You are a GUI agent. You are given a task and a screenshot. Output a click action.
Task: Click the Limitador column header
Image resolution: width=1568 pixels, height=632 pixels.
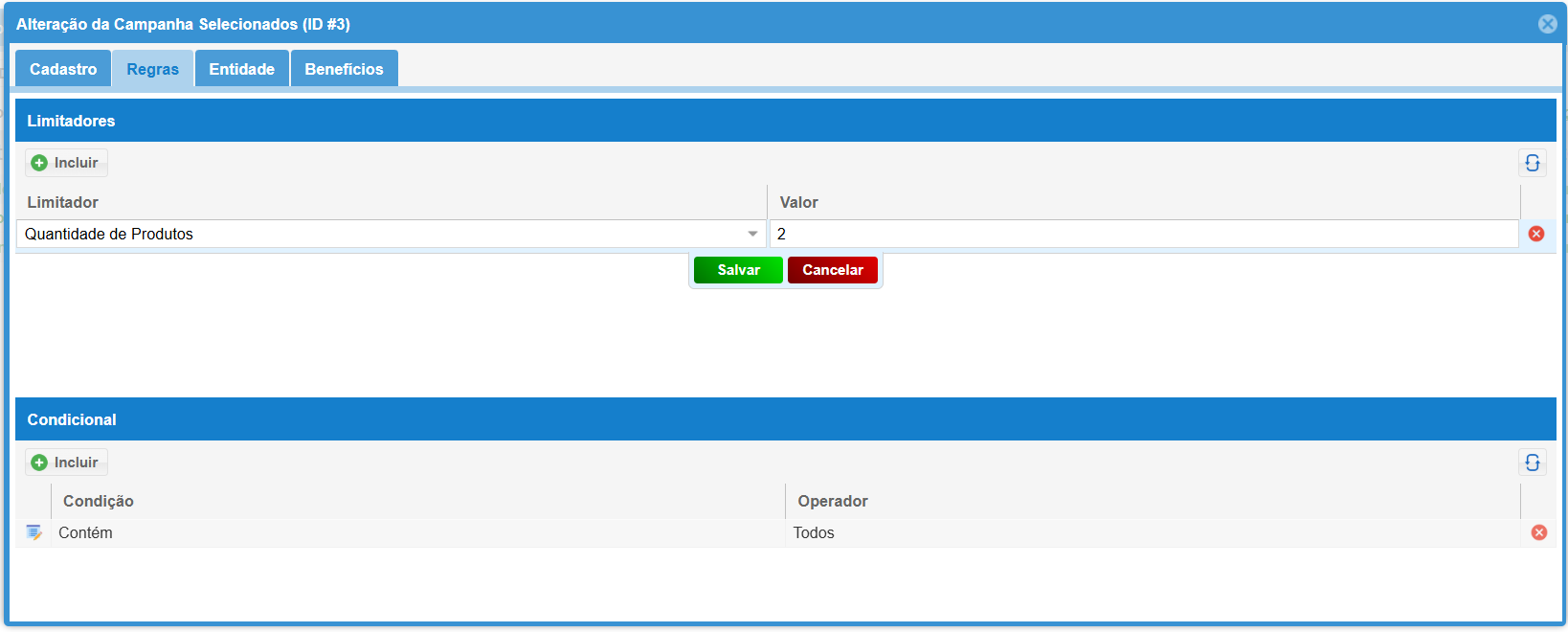[63, 202]
